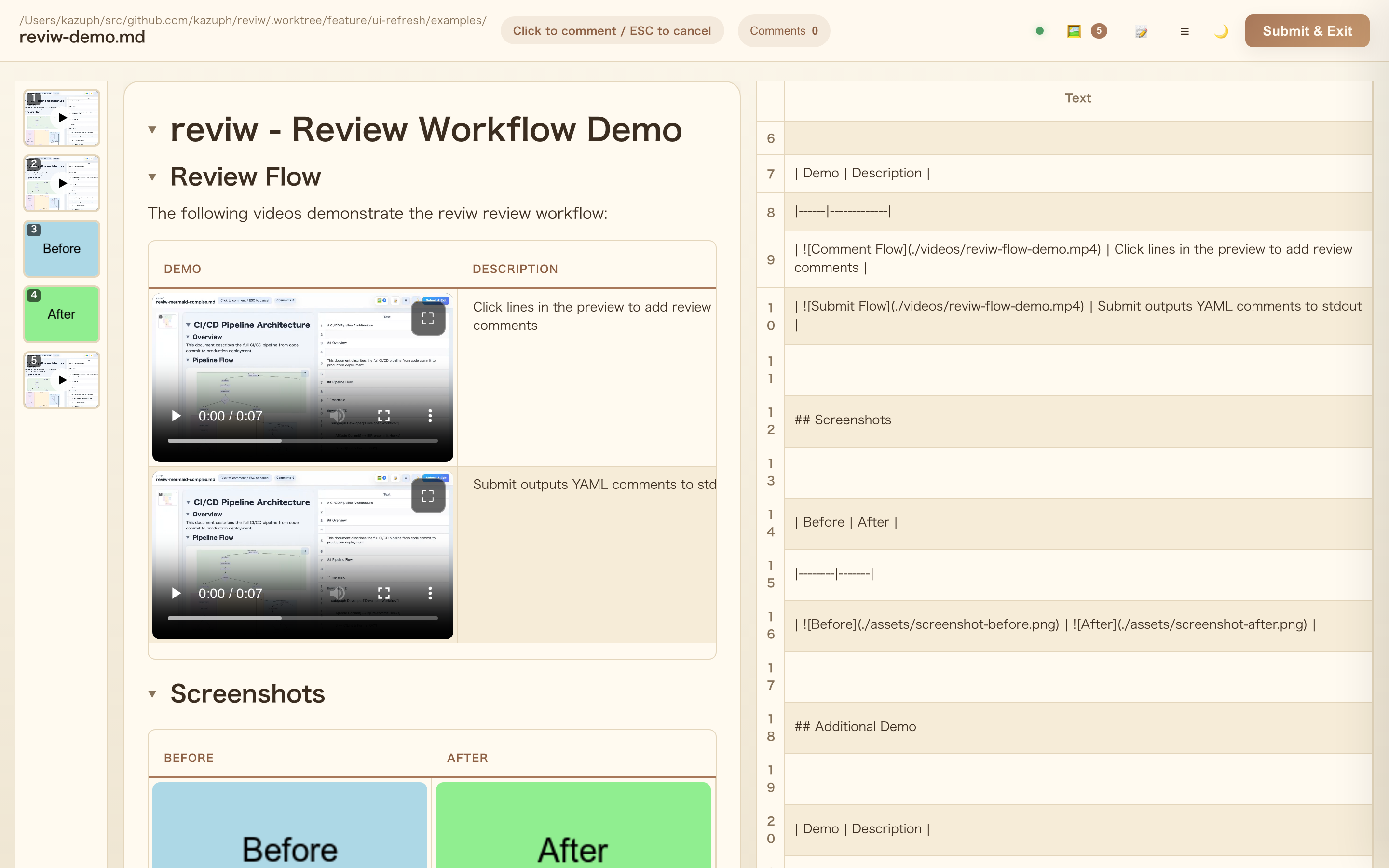Click source line 15 separator row

pyautogui.click(x=1078, y=574)
